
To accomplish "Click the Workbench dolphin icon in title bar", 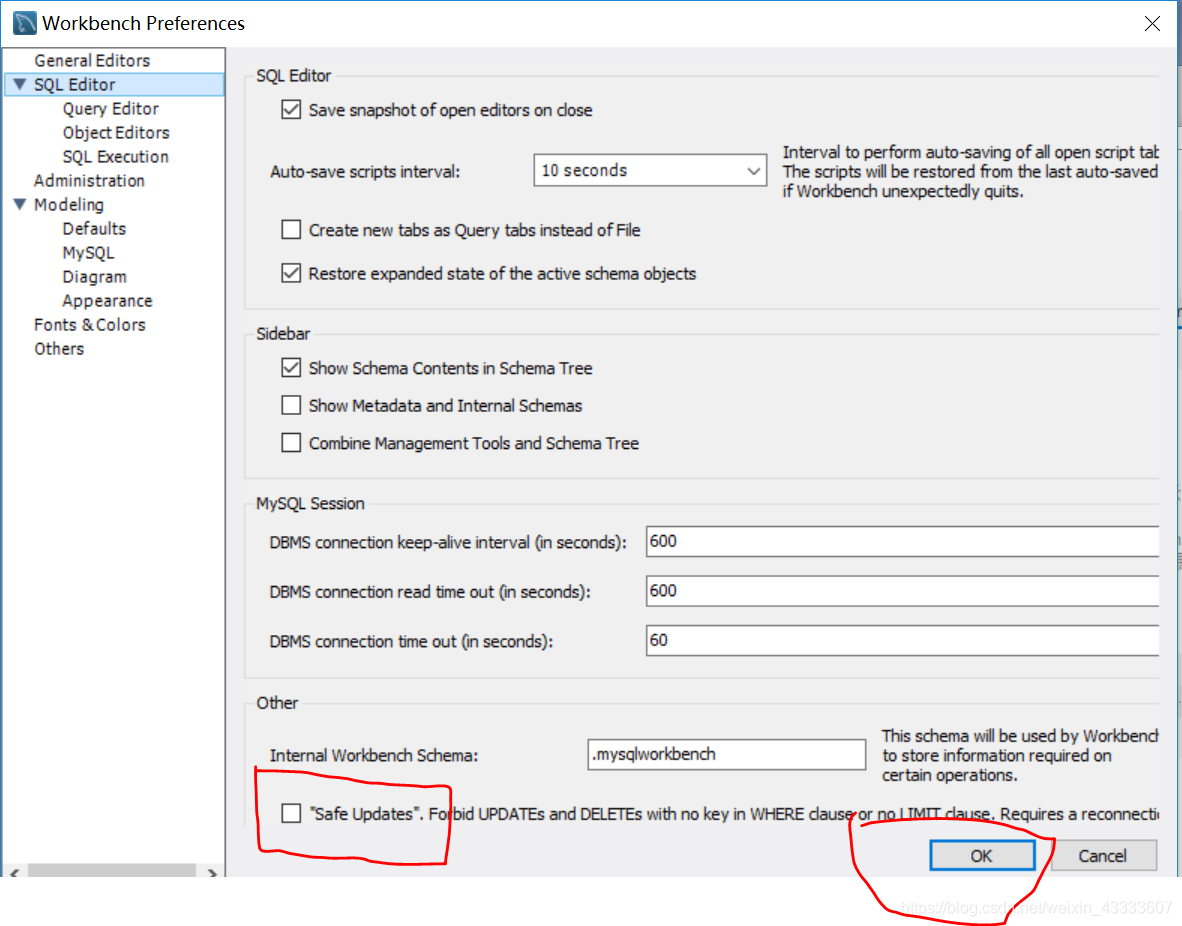I will click(x=24, y=23).
